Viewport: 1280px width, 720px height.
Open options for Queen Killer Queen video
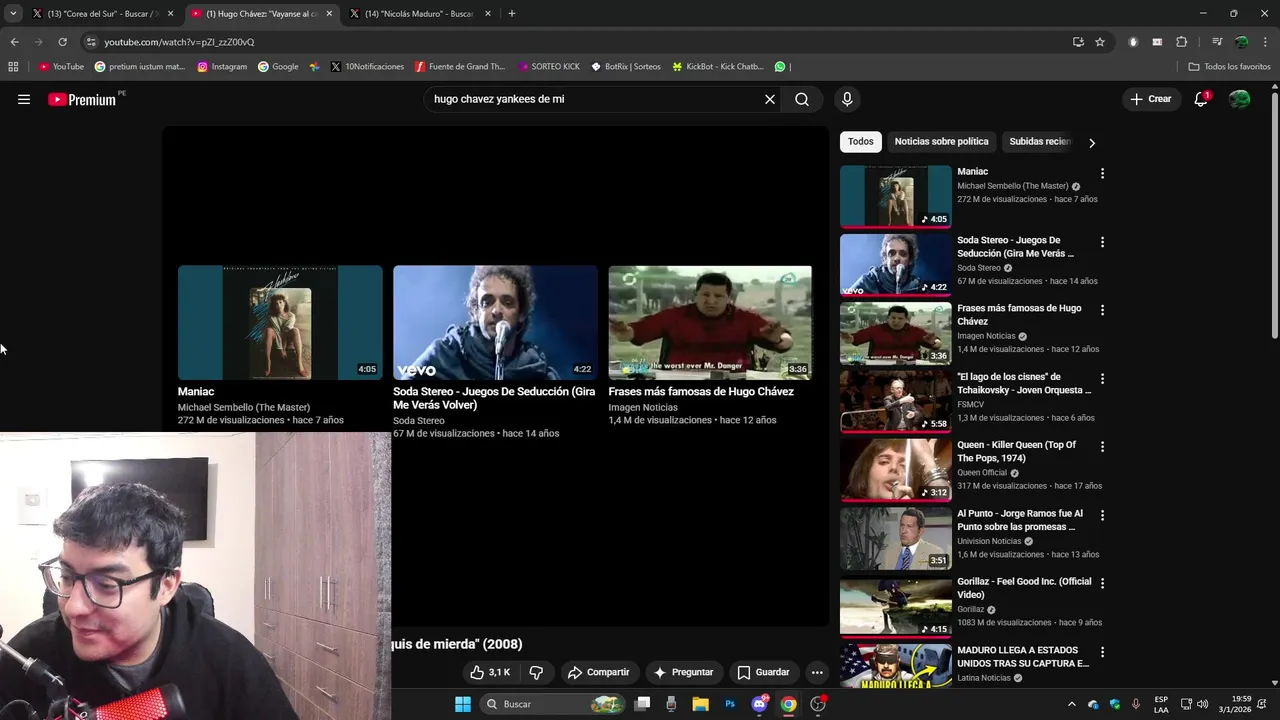[x=1102, y=447]
